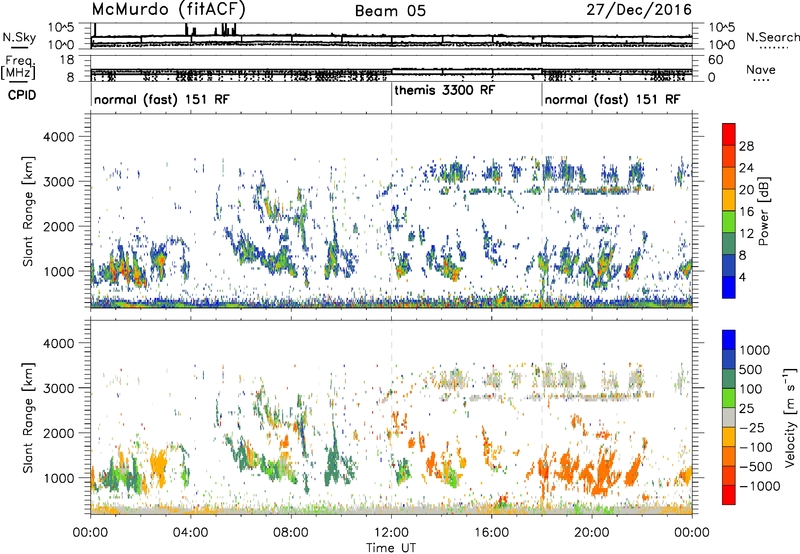The height and width of the screenshot is (554, 800).
Task: Click the dark blue top velocity swatch
Action: (x=729, y=340)
